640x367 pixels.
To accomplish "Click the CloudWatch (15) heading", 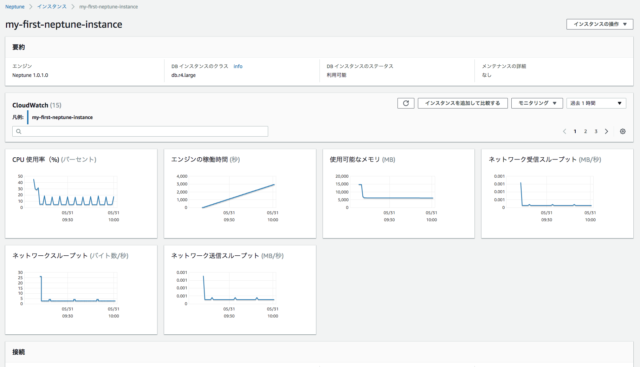I will tap(37, 105).
